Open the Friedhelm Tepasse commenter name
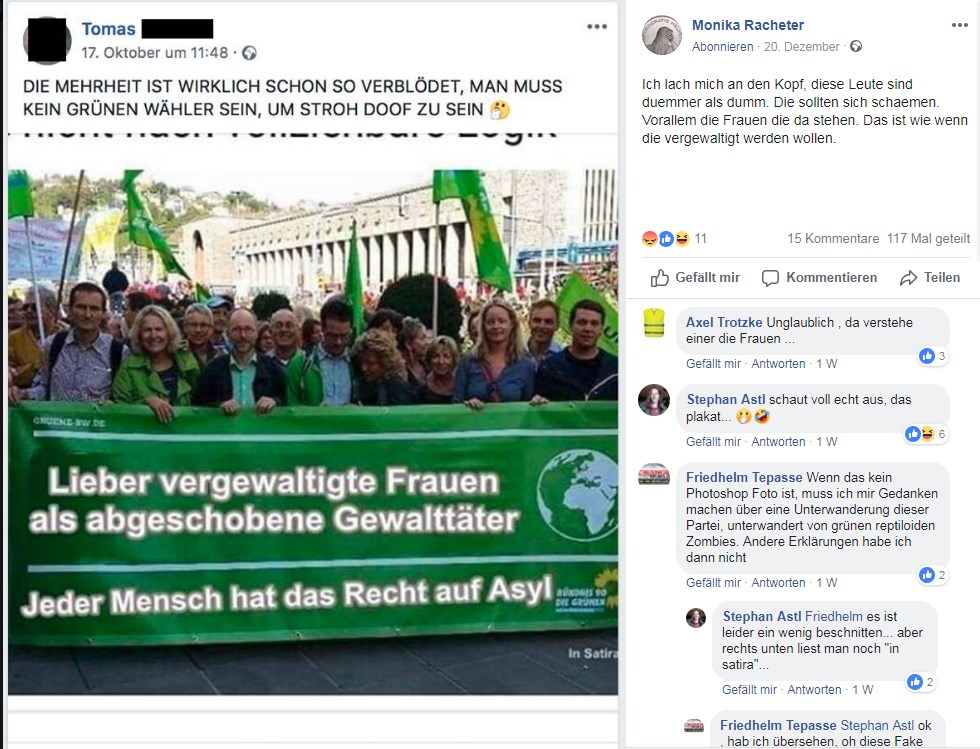The height and width of the screenshot is (749, 980). [744, 477]
